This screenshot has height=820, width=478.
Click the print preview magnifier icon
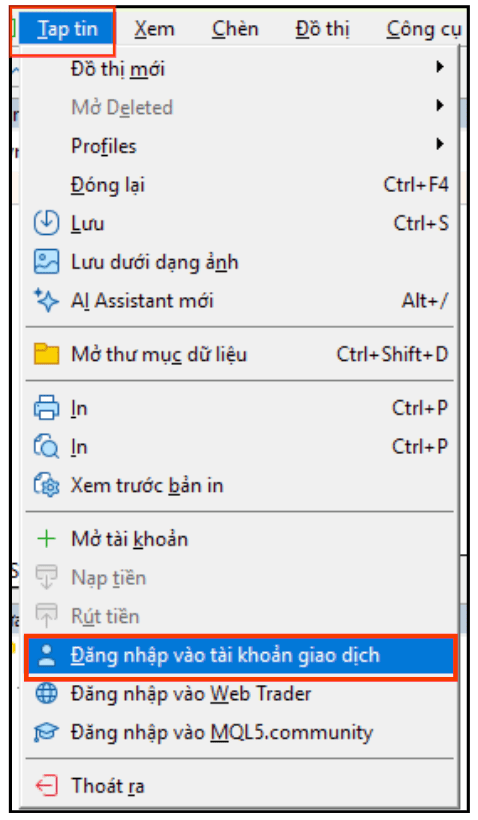click(x=46, y=447)
